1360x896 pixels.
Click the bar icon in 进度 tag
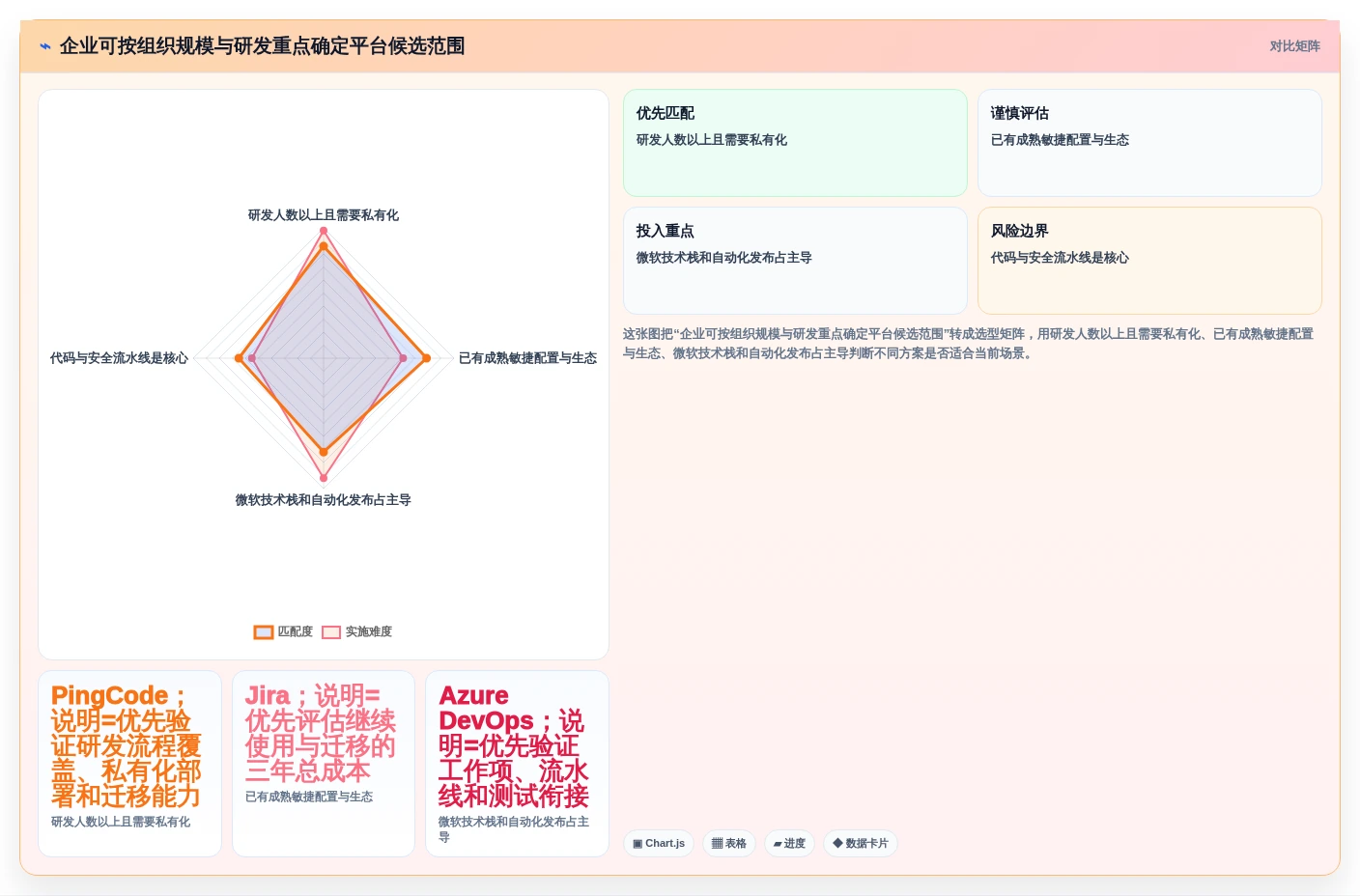[778, 844]
